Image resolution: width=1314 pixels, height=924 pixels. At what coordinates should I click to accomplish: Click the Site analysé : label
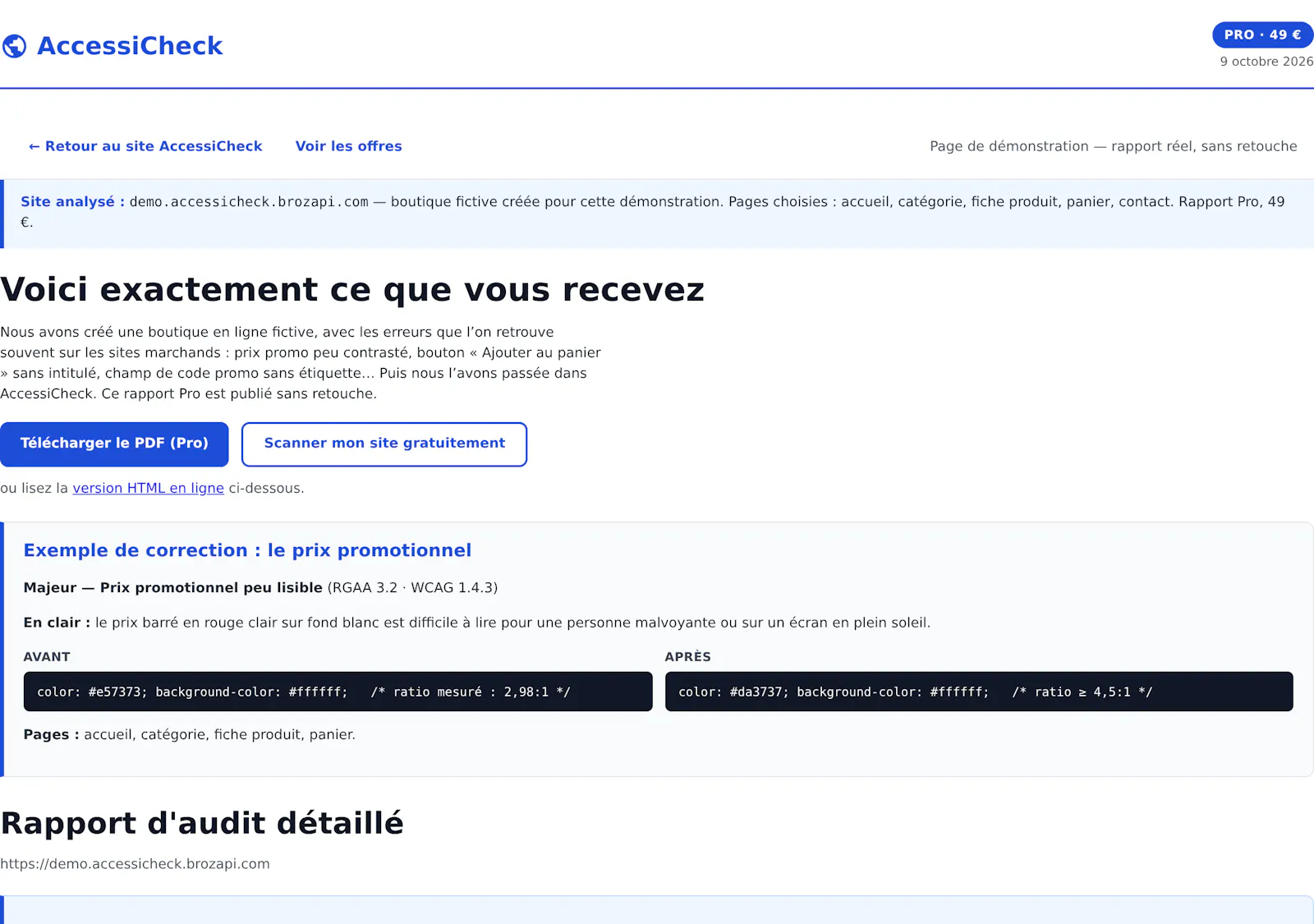(72, 202)
